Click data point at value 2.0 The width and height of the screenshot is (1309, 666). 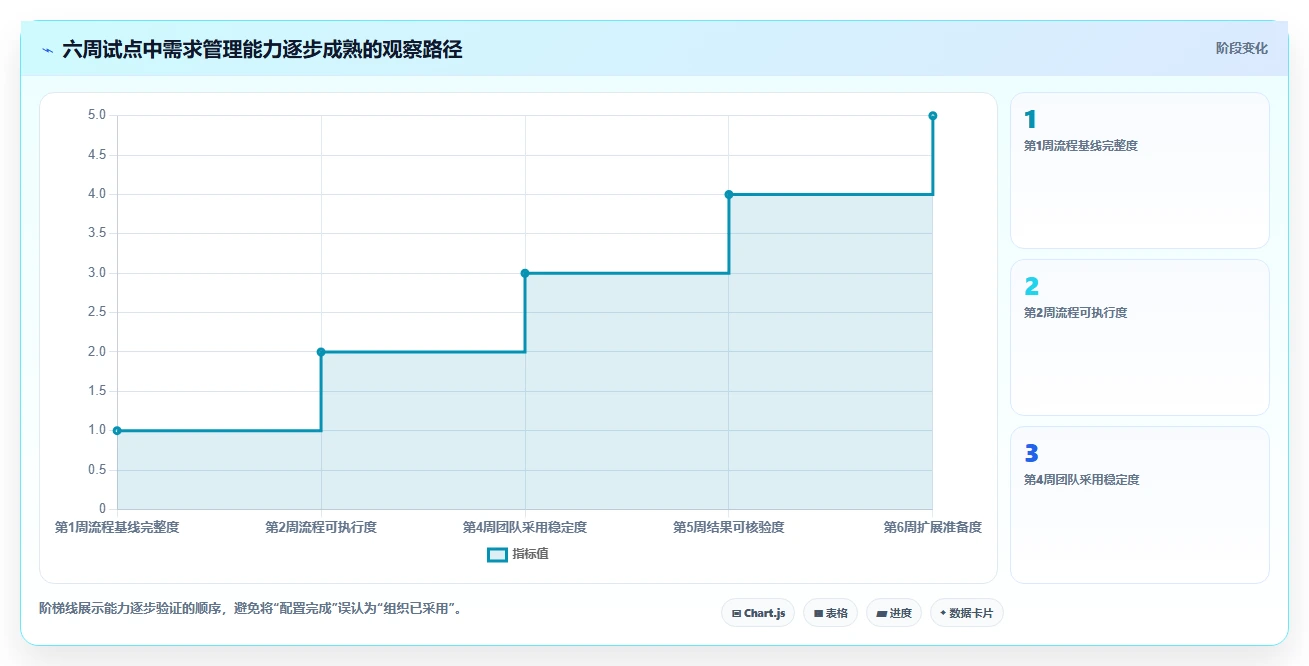coord(321,352)
